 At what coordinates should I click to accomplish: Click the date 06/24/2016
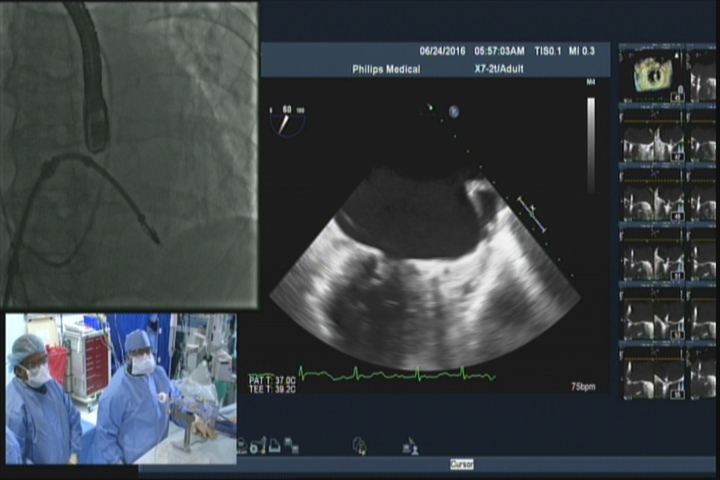442,51
